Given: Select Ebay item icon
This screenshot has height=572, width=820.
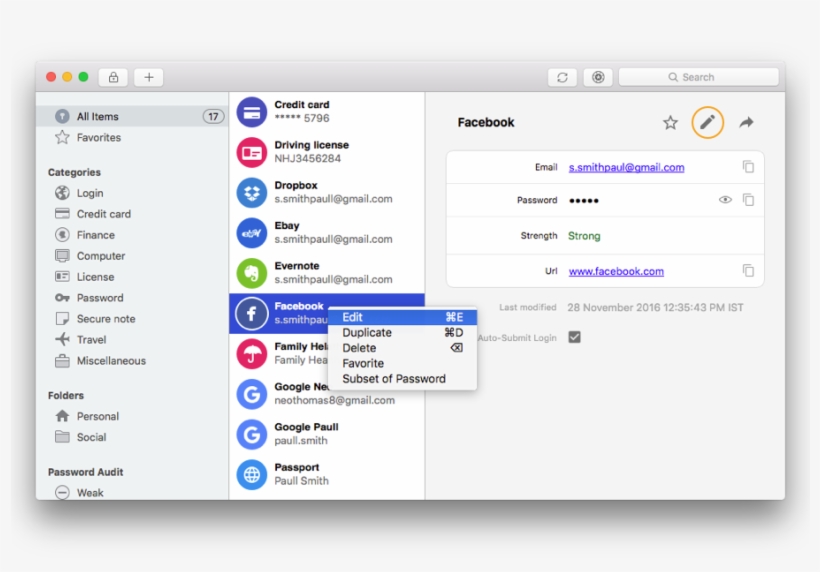Looking at the screenshot, I should pyautogui.click(x=252, y=233).
